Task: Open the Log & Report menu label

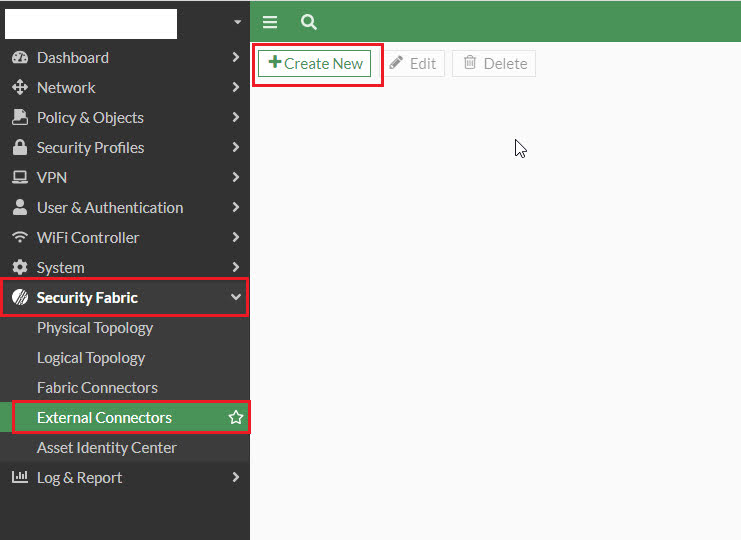Action: tap(79, 478)
